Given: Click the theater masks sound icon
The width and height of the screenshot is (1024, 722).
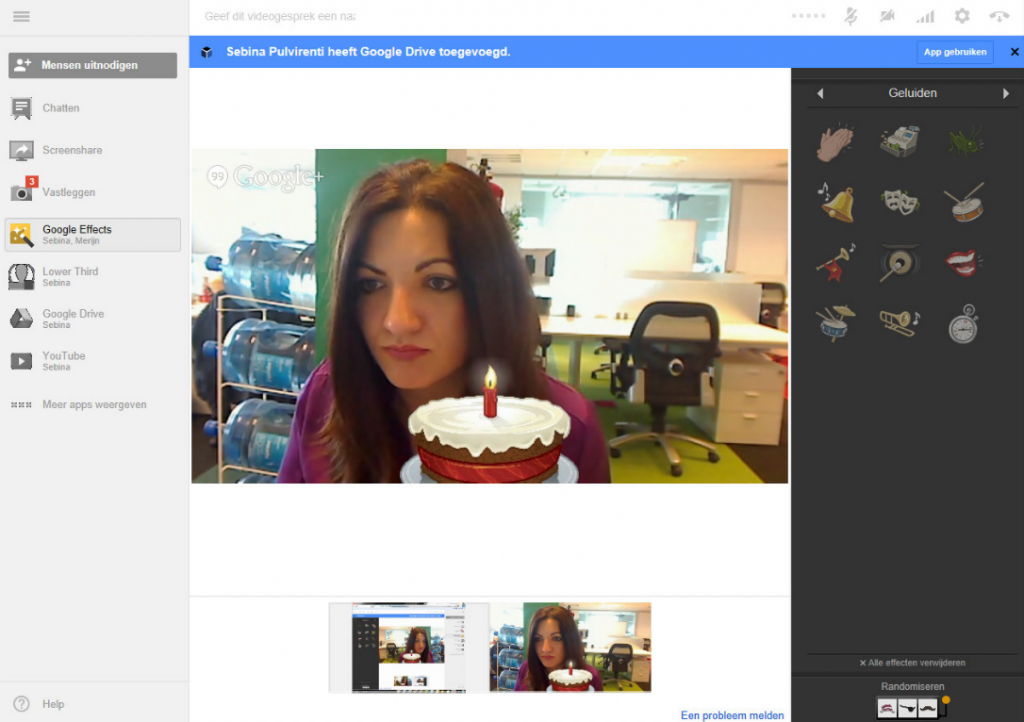Looking at the screenshot, I should 899,202.
